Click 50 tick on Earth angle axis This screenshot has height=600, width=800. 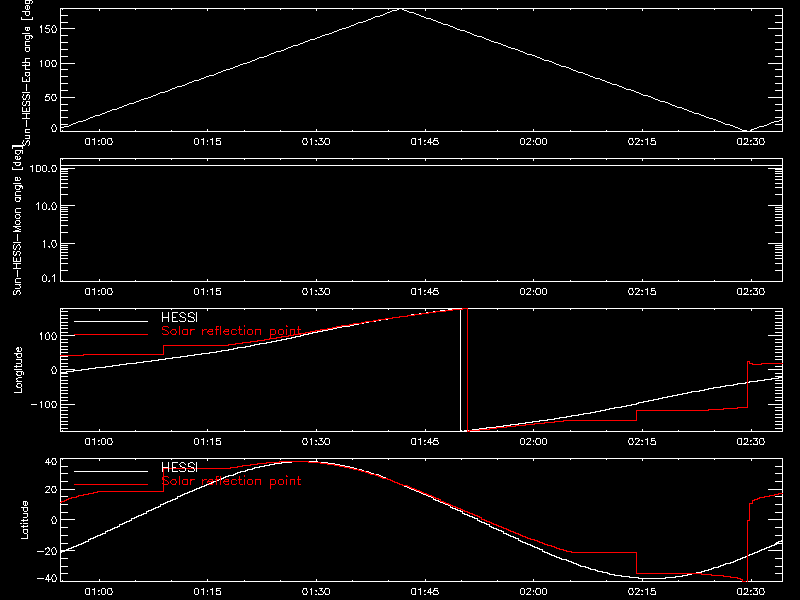[x=51, y=97]
